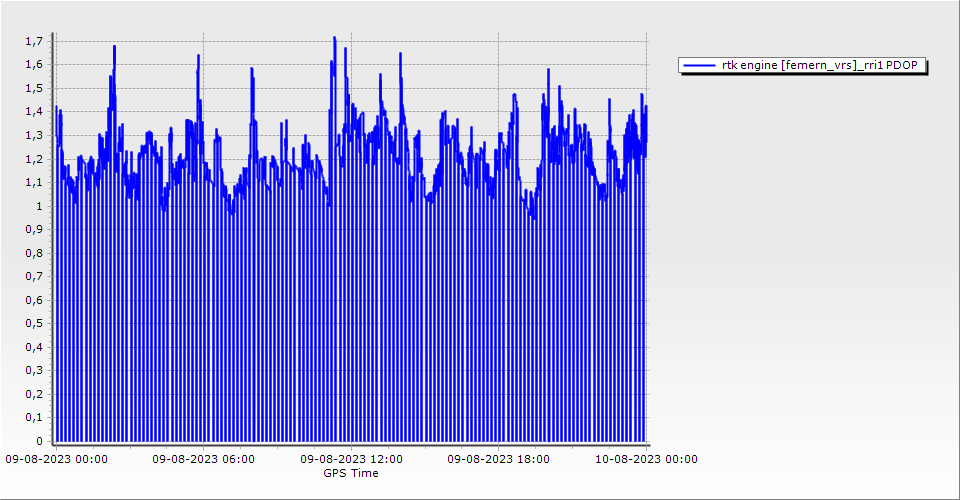Click the '1' y-axis tick label
Viewport: 960px width, 500px height.
tap(40, 206)
